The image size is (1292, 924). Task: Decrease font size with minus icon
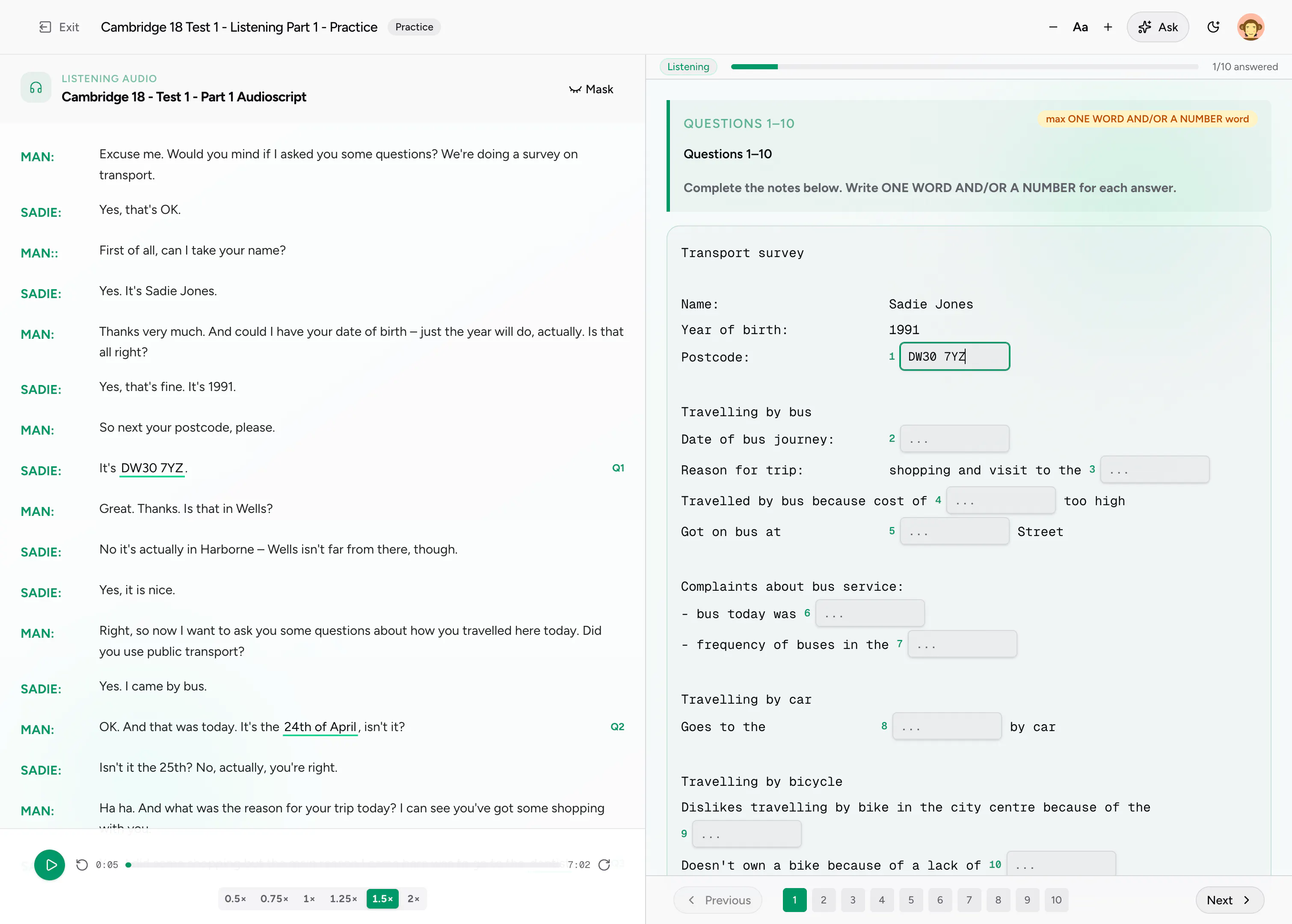click(1053, 27)
